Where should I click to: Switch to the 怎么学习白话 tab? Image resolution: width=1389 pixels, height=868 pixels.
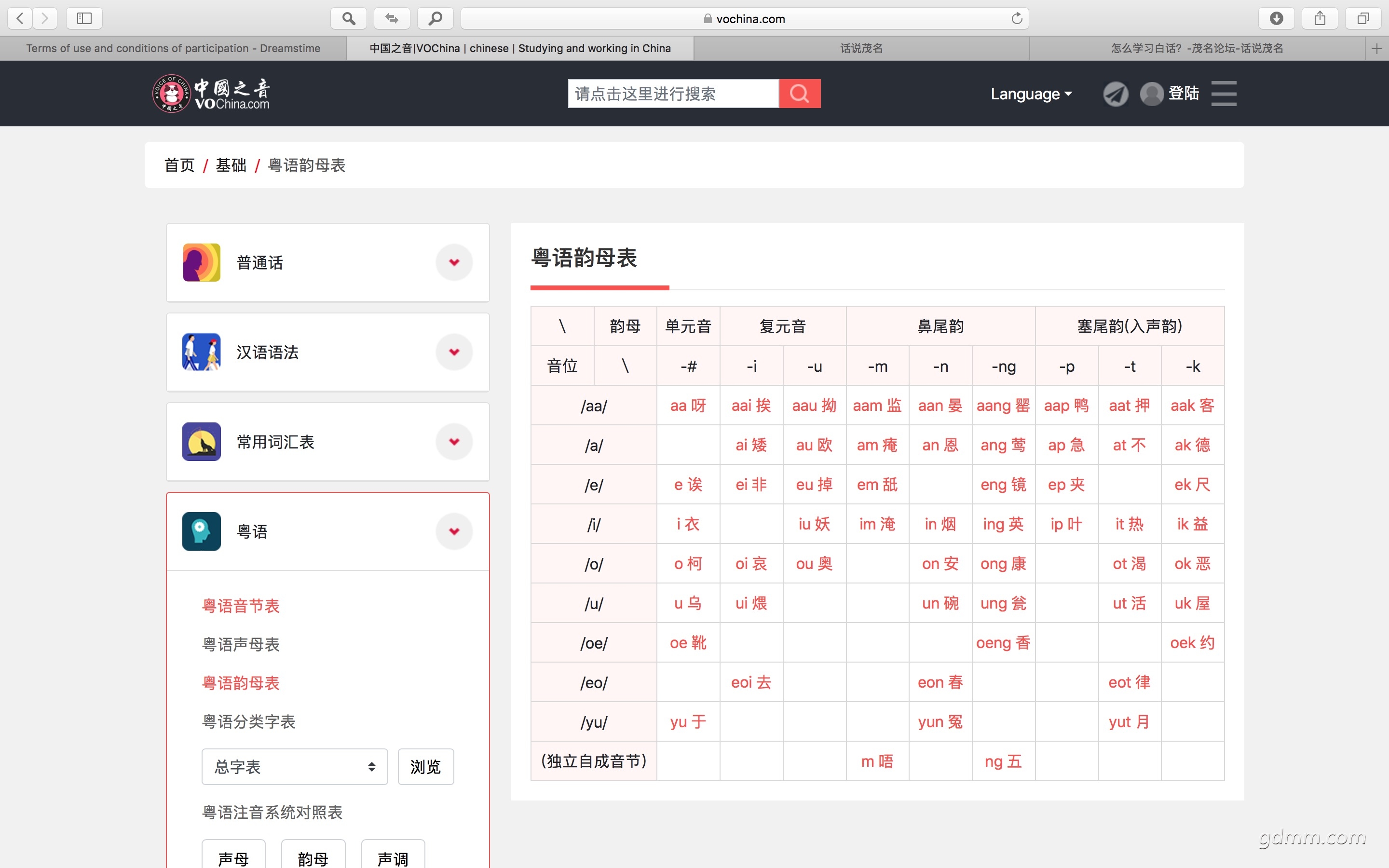click(1198, 49)
